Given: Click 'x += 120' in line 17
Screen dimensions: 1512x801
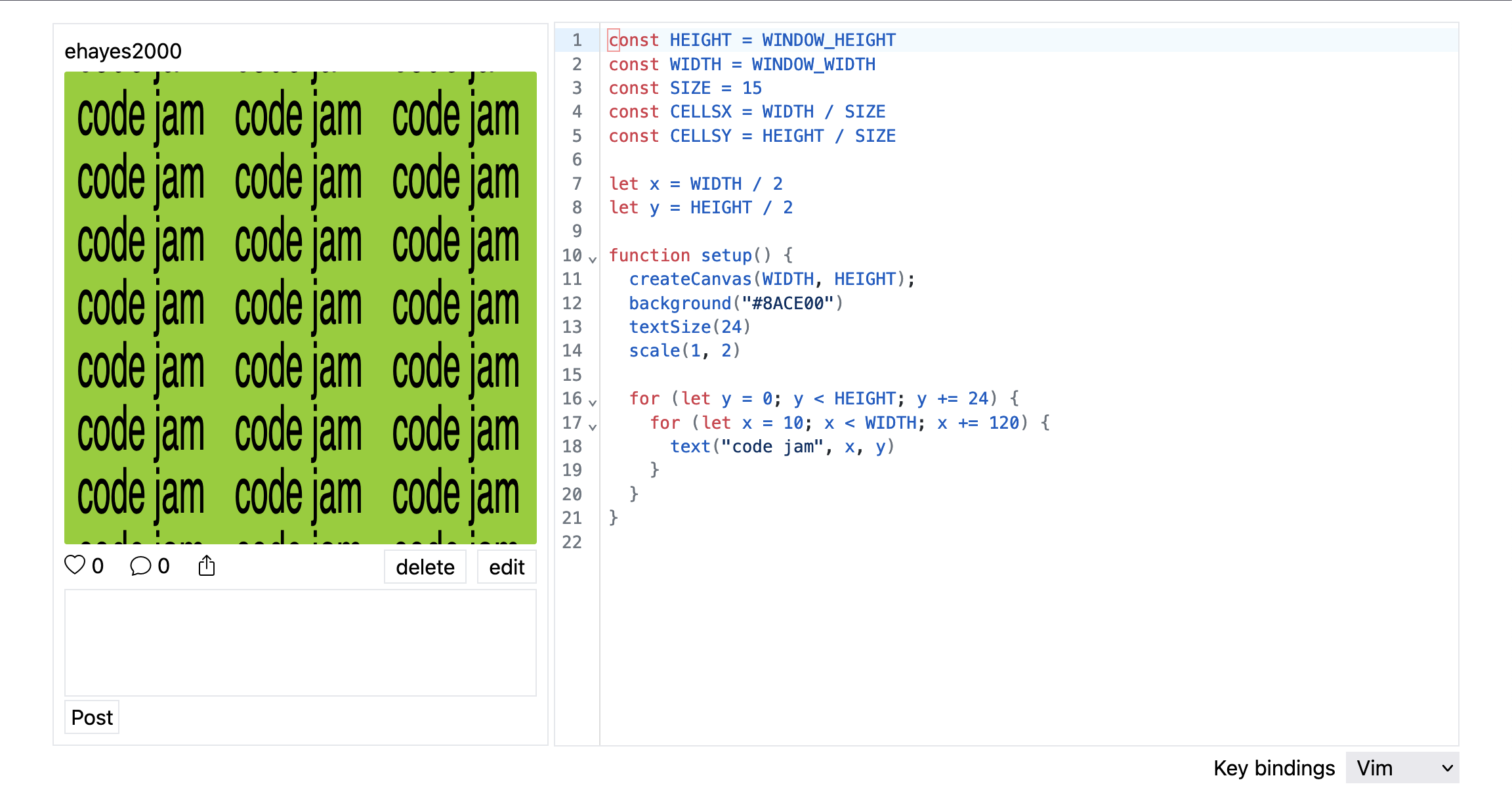Looking at the screenshot, I should tap(978, 423).
